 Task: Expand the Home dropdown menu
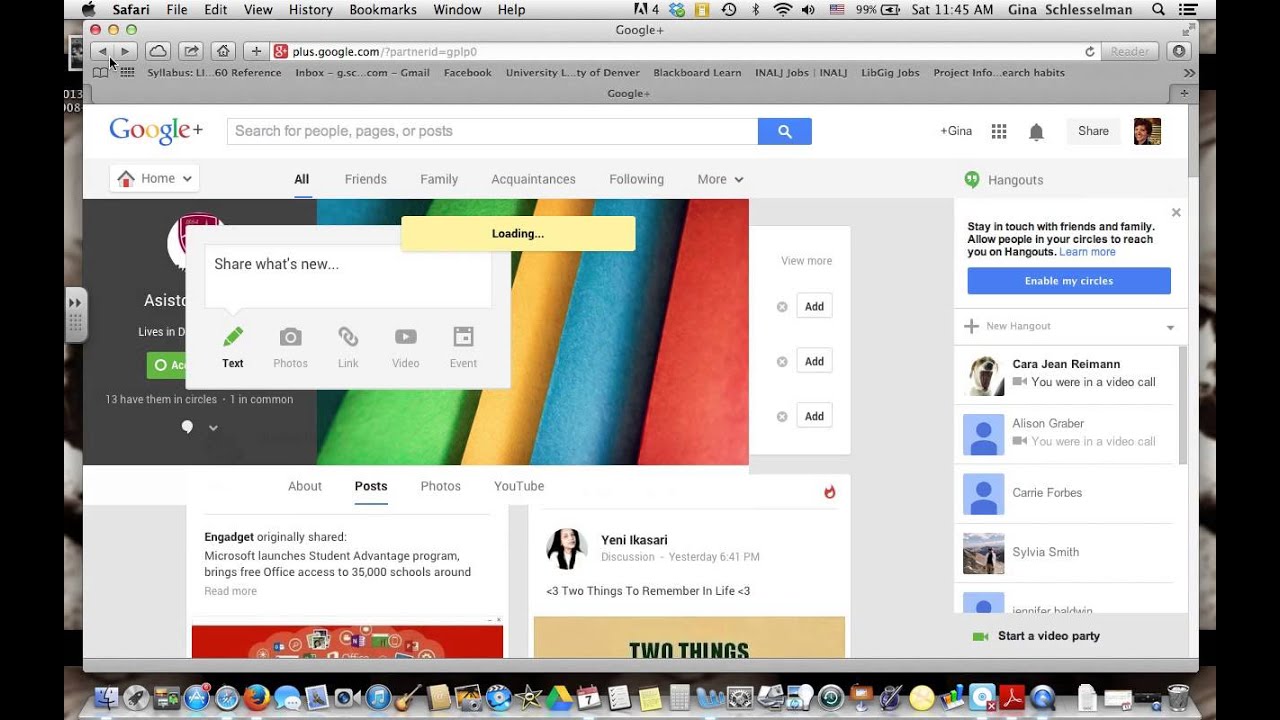pyautogui.click(x=154, y=178)
